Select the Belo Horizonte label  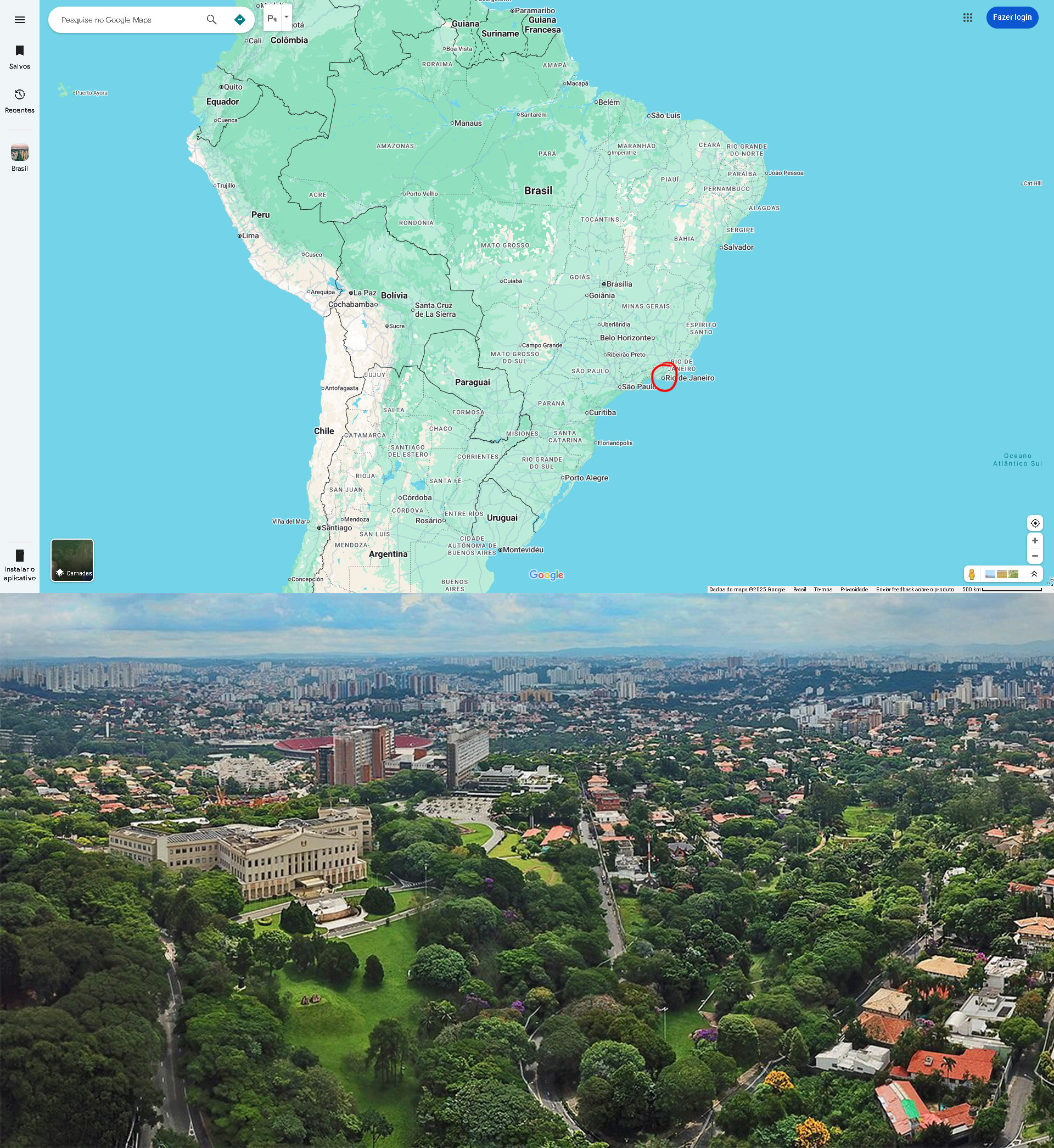pos(626,338)
